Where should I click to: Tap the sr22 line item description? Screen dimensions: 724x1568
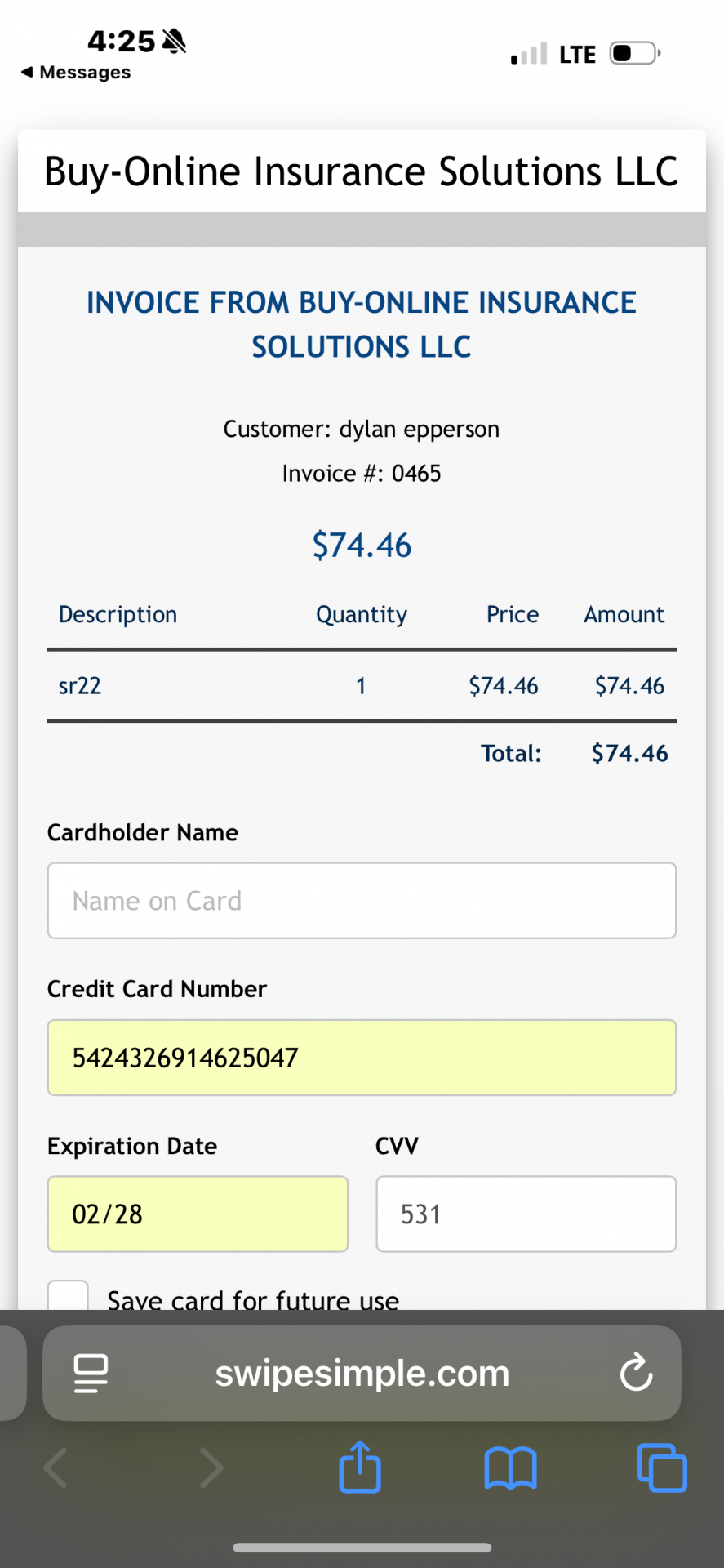tap(80, 686)
